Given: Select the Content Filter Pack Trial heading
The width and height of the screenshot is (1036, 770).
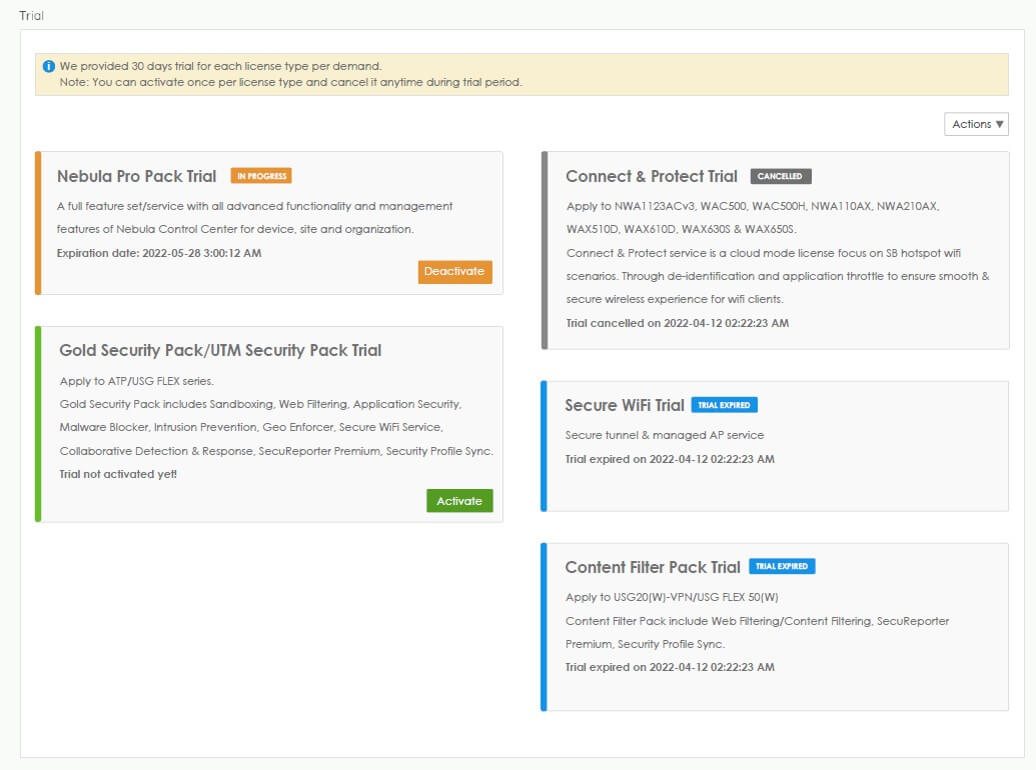Looking at the screenshot, I should click(653, 567).
